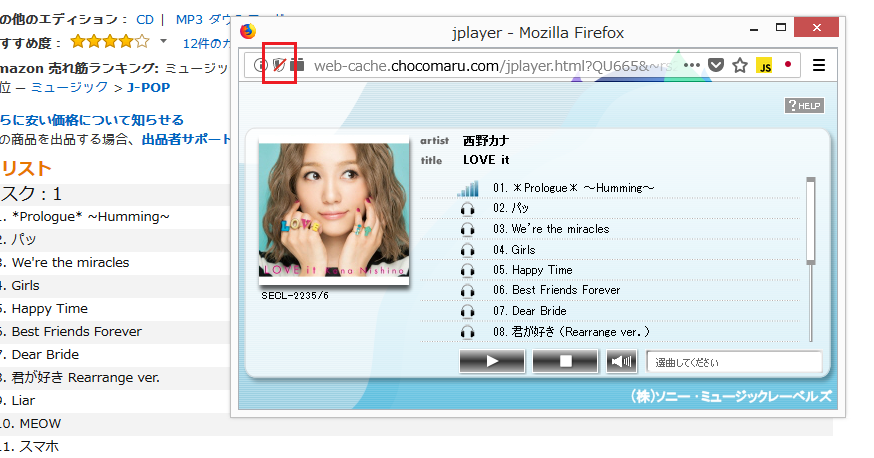This screenshot has width=874, height=458.
Task: Click the yellow JS extension icon
Action: click(764, 66)
